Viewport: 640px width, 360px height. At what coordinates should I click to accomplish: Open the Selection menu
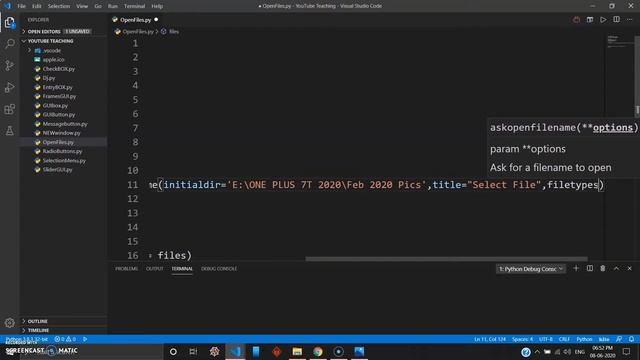(x=59, y=6)
